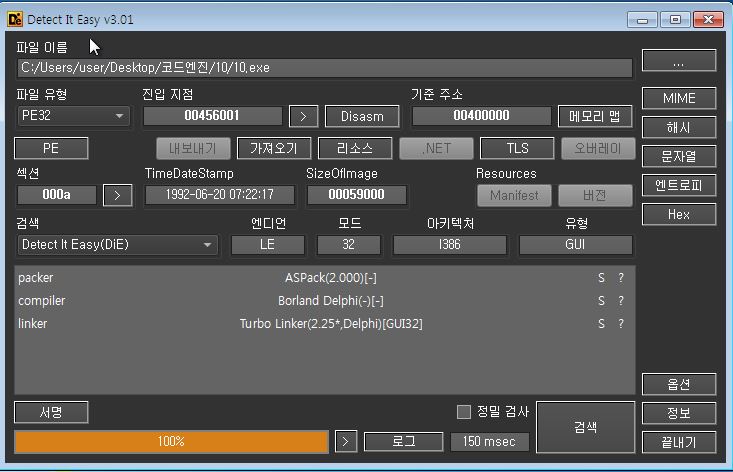Open the 엔트로피 entropy view
733x472 pixels.
click(679, 186)
